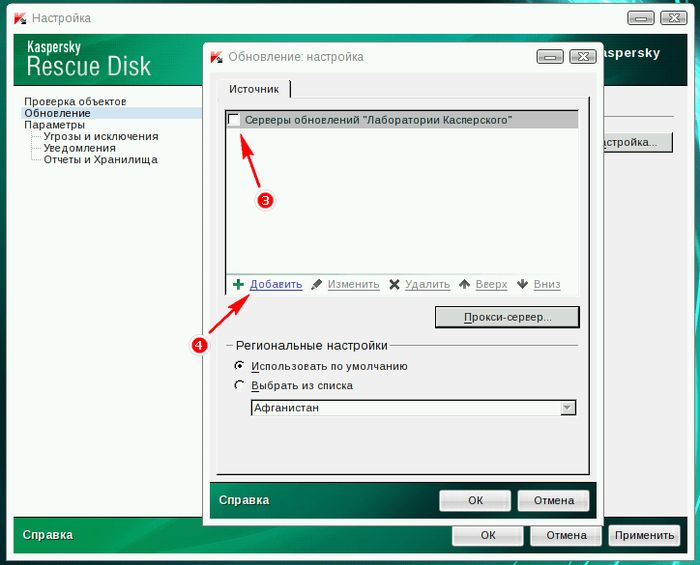The height and width of the screenshot is (565, 700).
Task: Click Отмена in update settings dialog
Action: tap(554, 500)
